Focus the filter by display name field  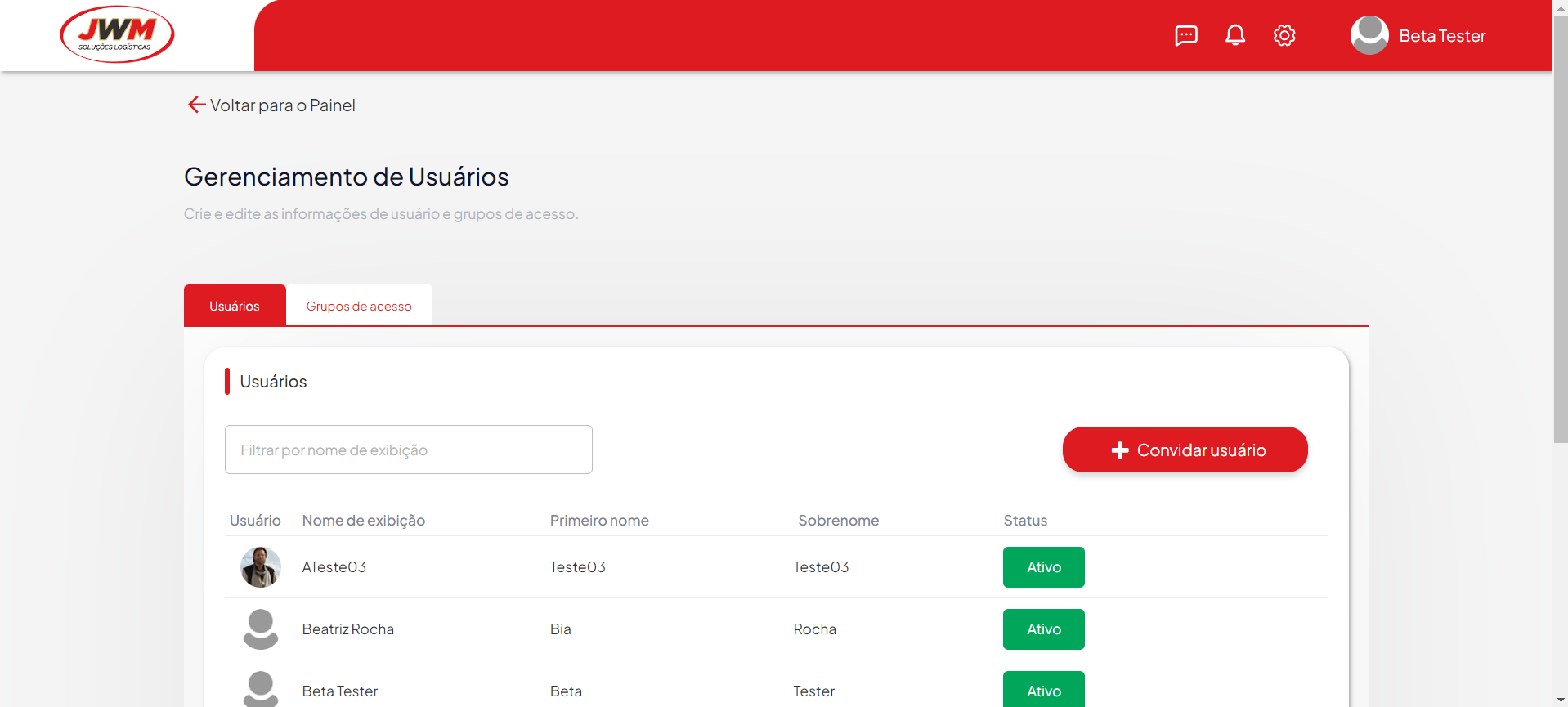408,450
